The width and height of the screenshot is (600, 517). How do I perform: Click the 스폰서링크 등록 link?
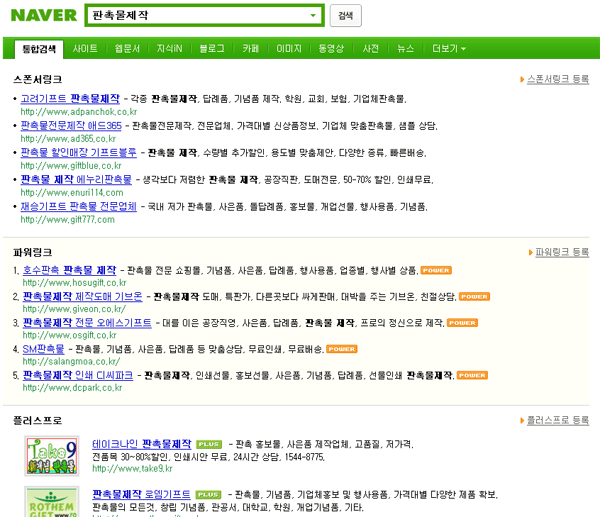[x=558, y=79]
